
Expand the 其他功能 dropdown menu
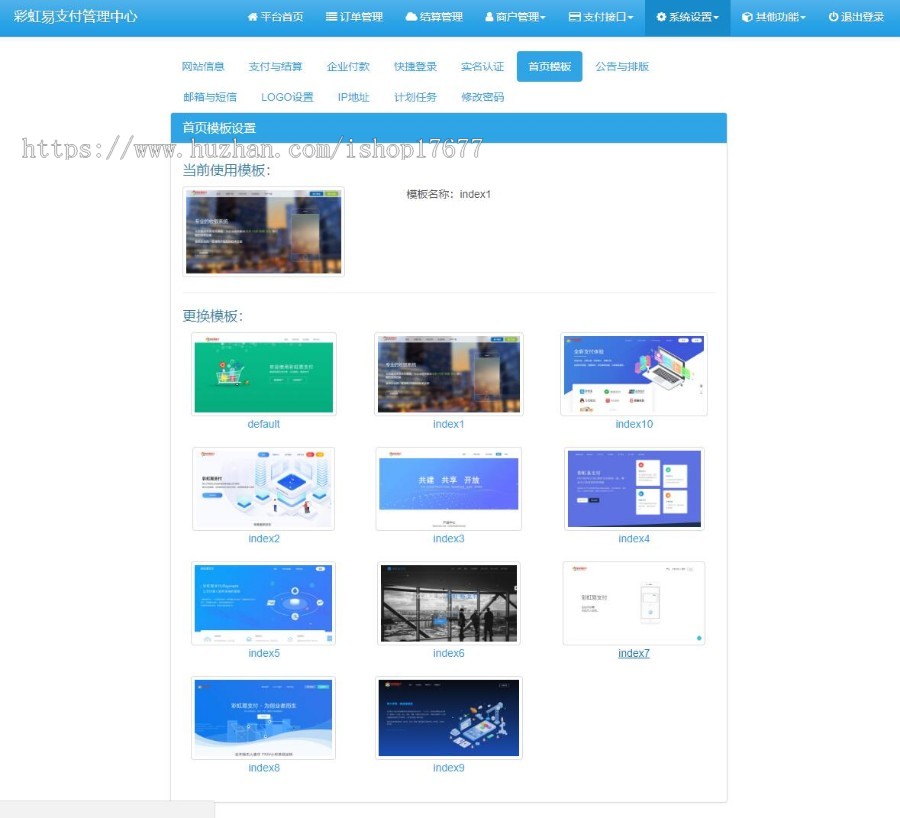click(774, 17)
